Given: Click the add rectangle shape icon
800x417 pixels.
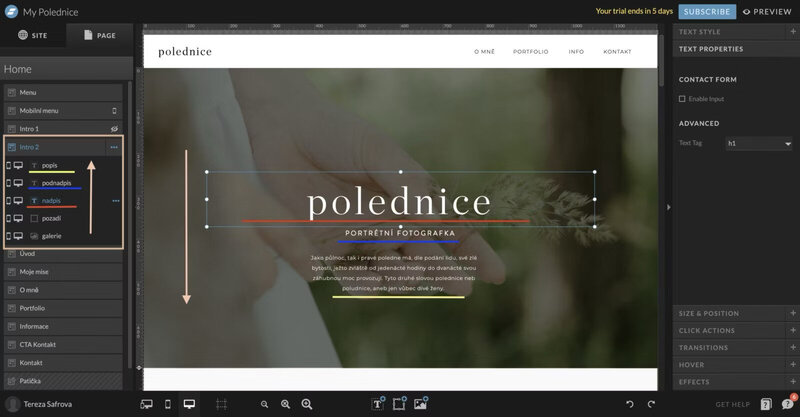Looking at the screenshot, I should pyautogui.click(x=400, y=404).
